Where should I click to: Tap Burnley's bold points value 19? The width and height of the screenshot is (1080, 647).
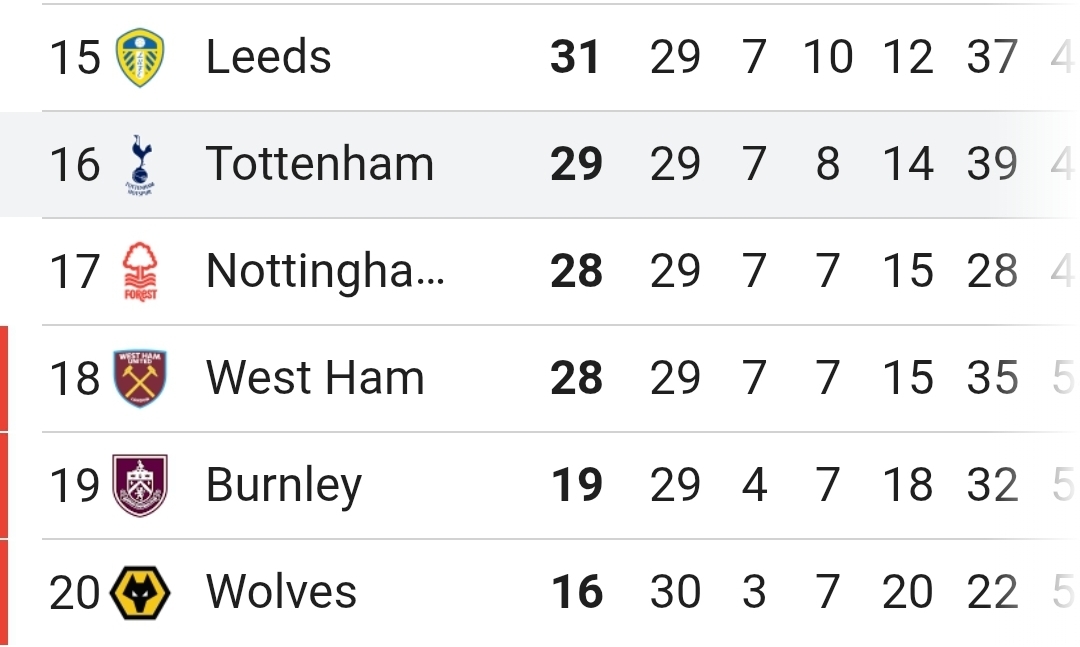[x=576, y=485]
